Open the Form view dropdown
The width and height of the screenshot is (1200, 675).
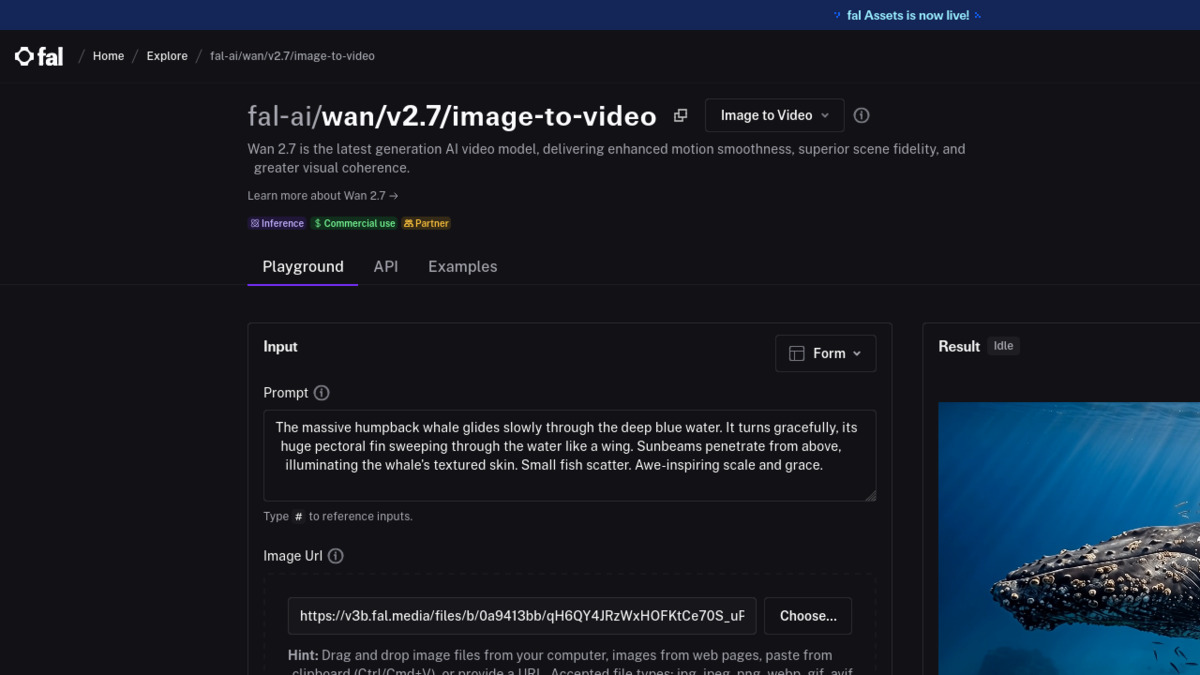[x=826, y=353]
